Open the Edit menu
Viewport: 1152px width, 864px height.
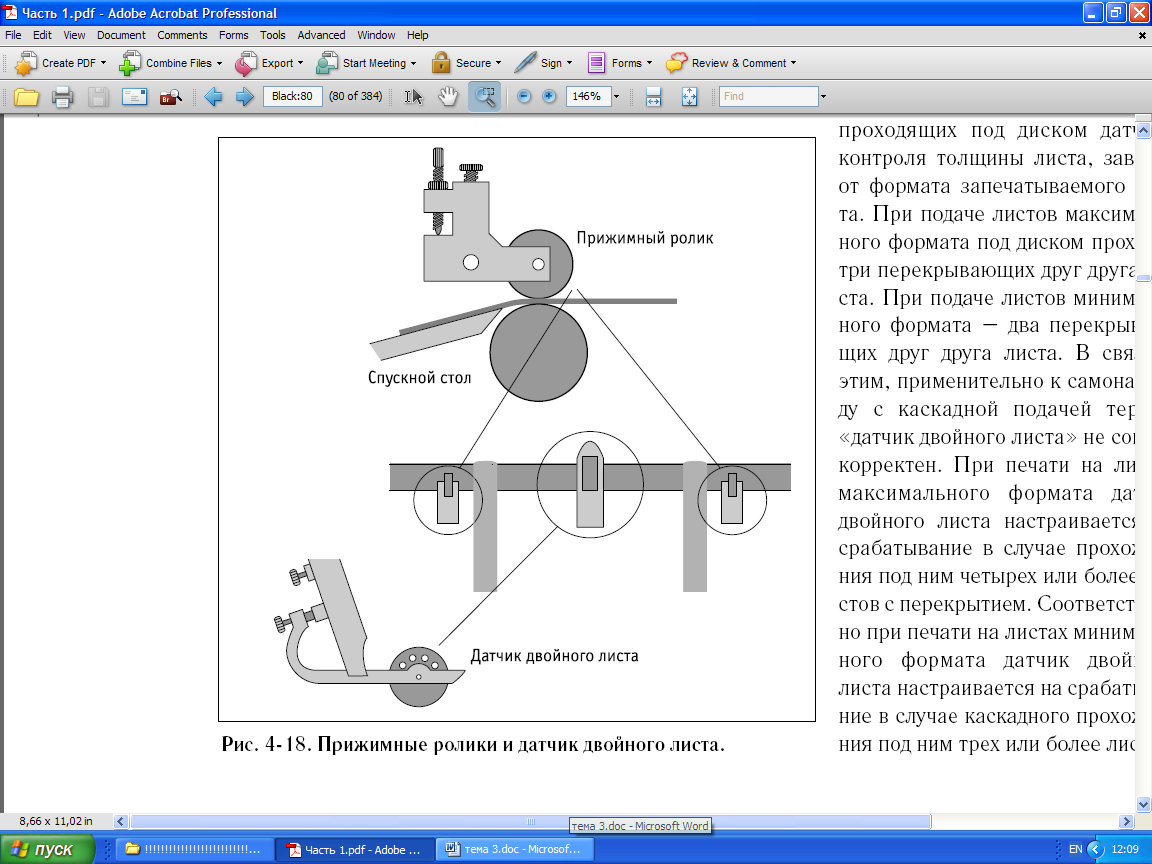pyautogui.click(x=42, y=35)
